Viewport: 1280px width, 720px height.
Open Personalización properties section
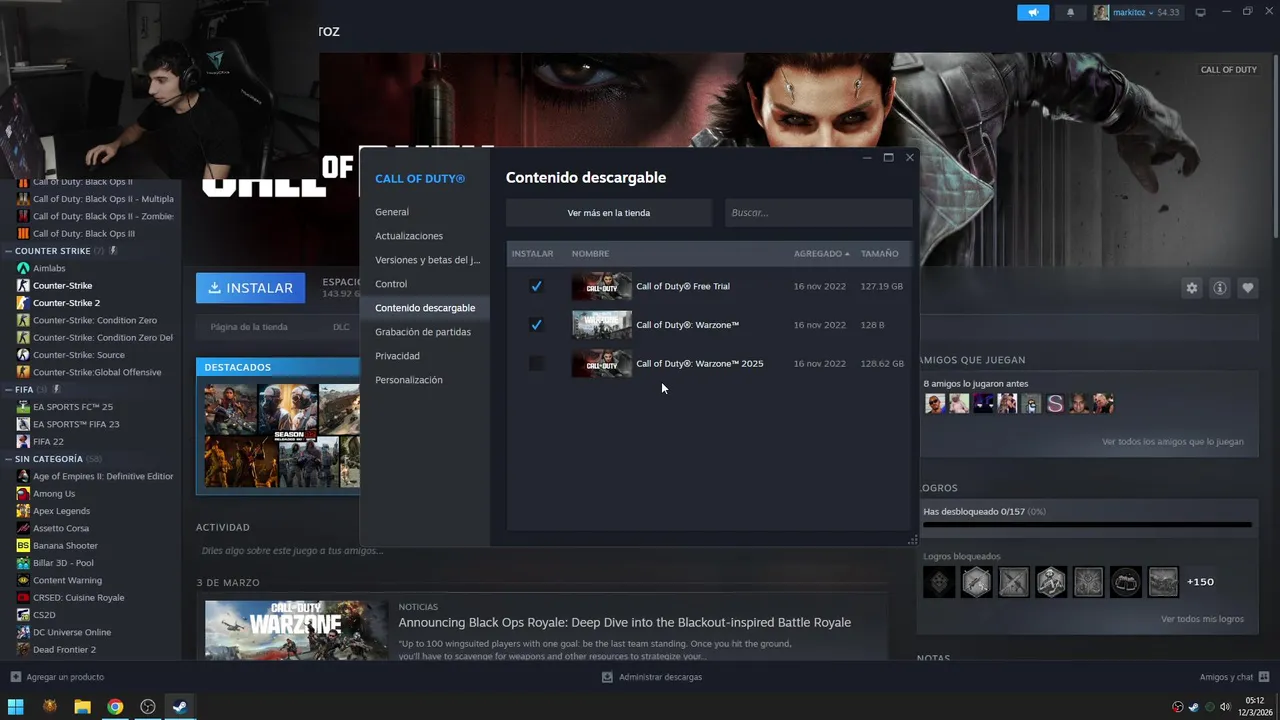[x=408, y=380]
